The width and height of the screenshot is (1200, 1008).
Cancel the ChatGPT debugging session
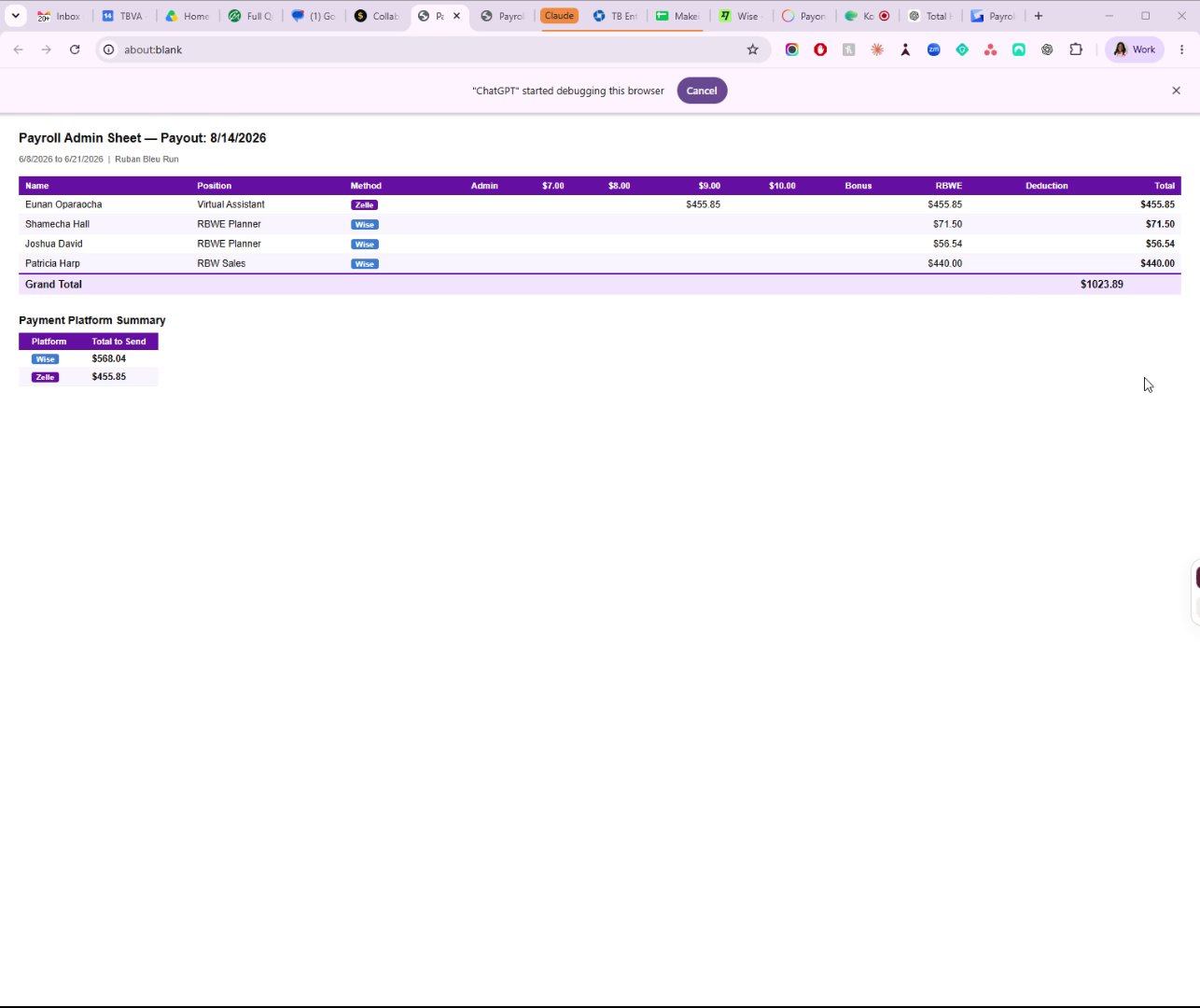702,91
